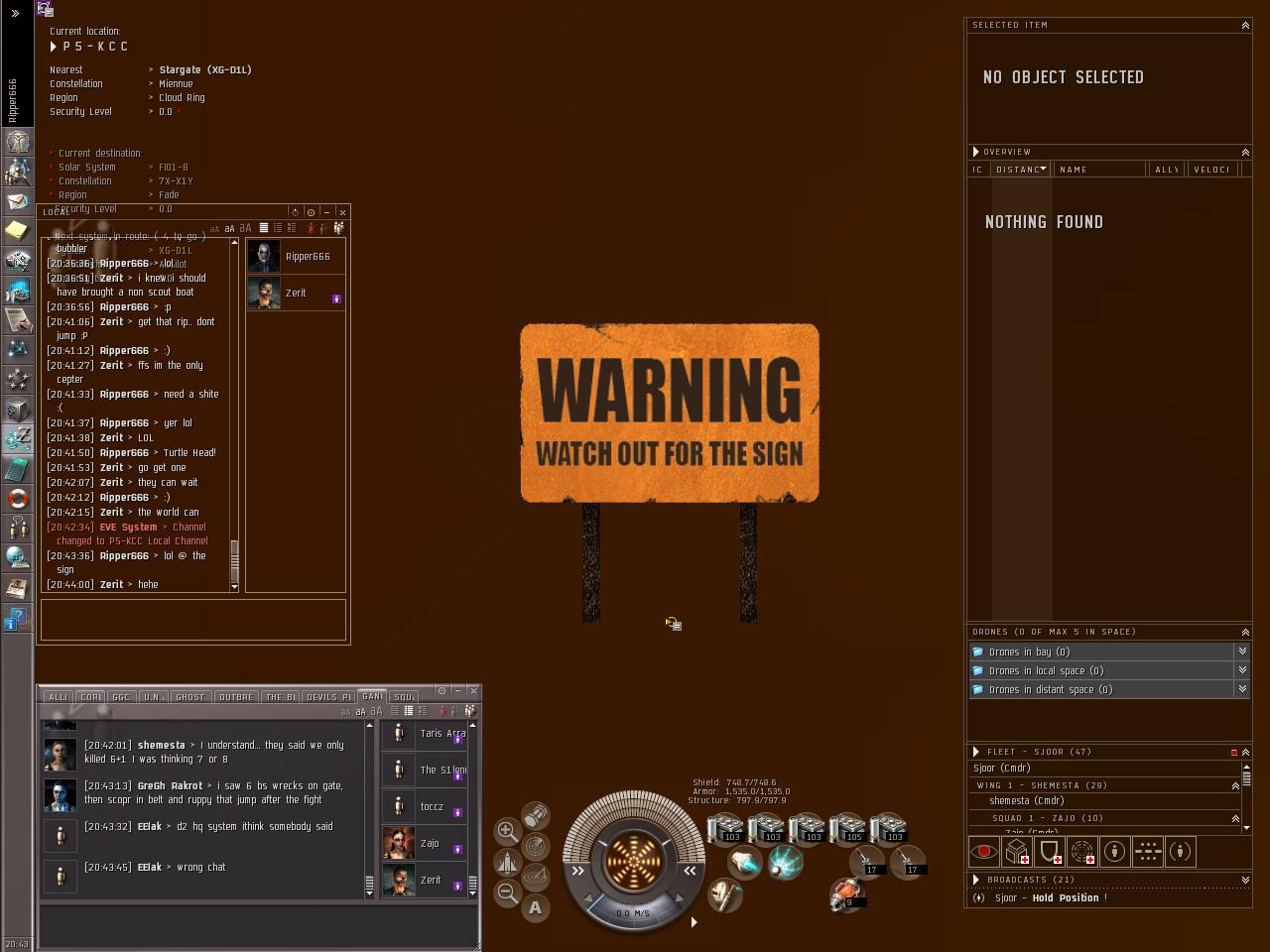
Task: Sort overview by Velocity column
Action: click(1212, 170)
